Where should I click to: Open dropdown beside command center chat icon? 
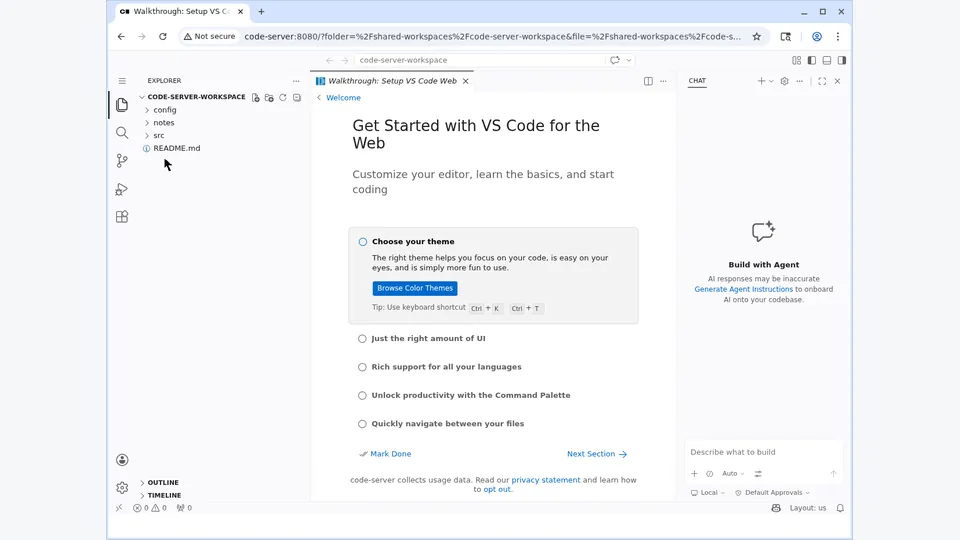tap(629, 60)
